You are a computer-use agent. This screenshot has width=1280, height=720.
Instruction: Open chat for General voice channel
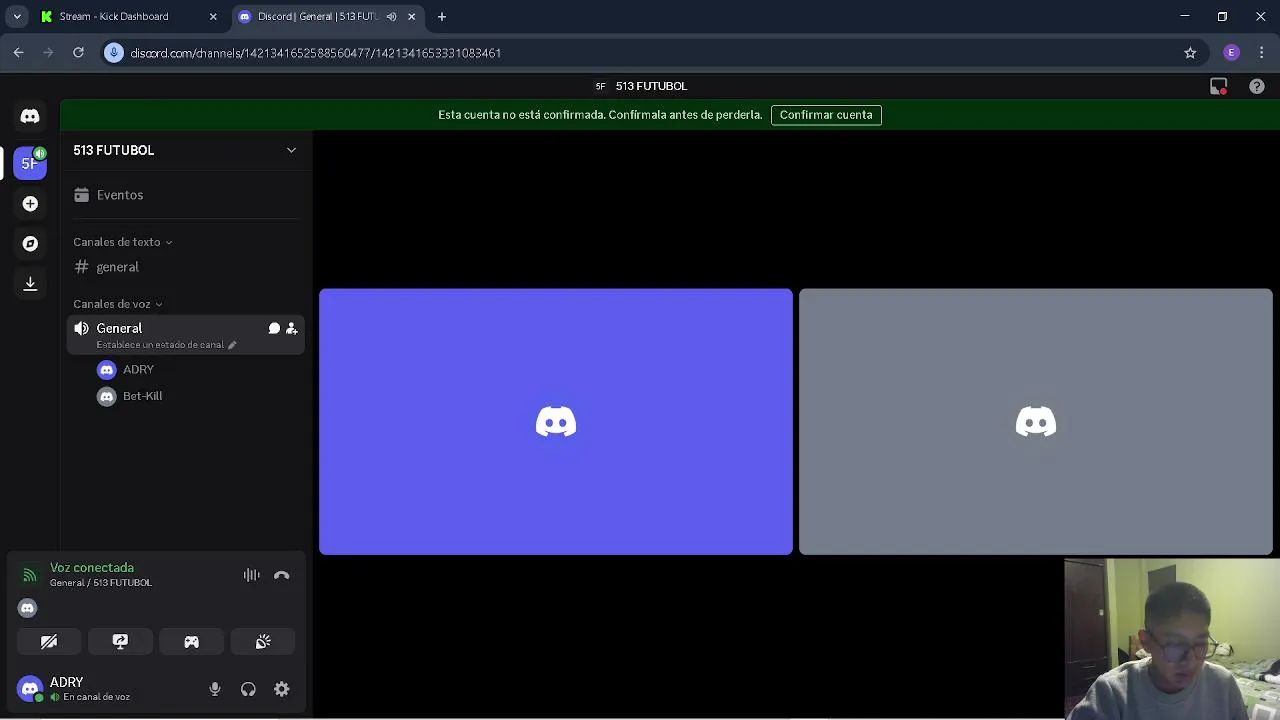click(274, 328)
